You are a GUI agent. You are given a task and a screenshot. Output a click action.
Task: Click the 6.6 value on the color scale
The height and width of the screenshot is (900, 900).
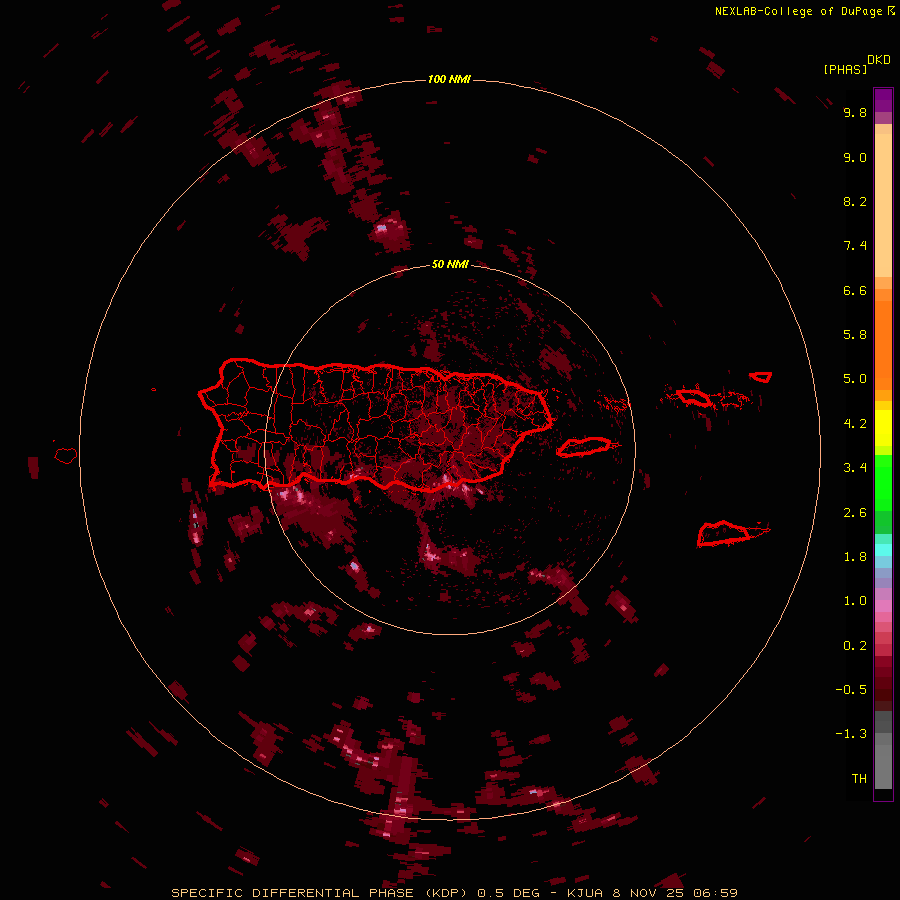[x=855, y=290]
